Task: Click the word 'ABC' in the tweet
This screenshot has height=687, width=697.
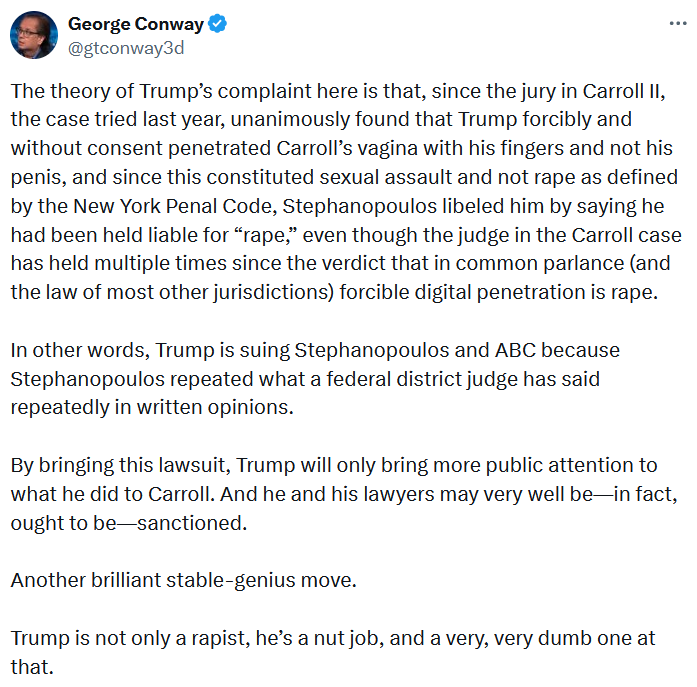Action: pos(515,350)
